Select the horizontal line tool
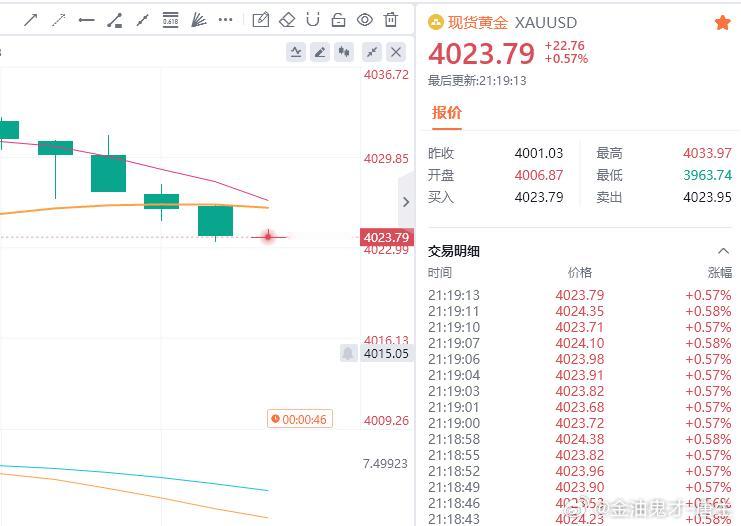This screenshot has height=526, width=741. [86, 20]
